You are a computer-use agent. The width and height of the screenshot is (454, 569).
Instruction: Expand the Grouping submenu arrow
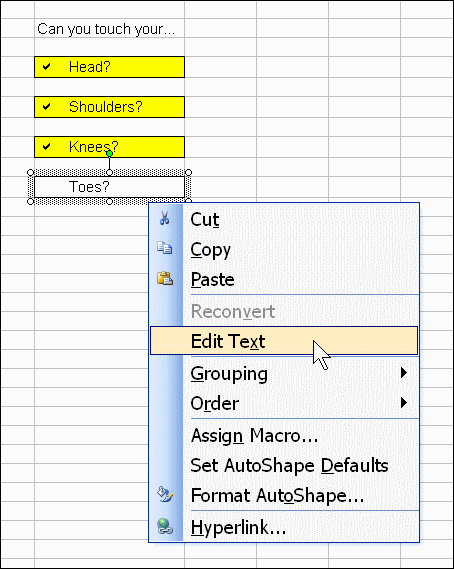[x=404, y=373]
